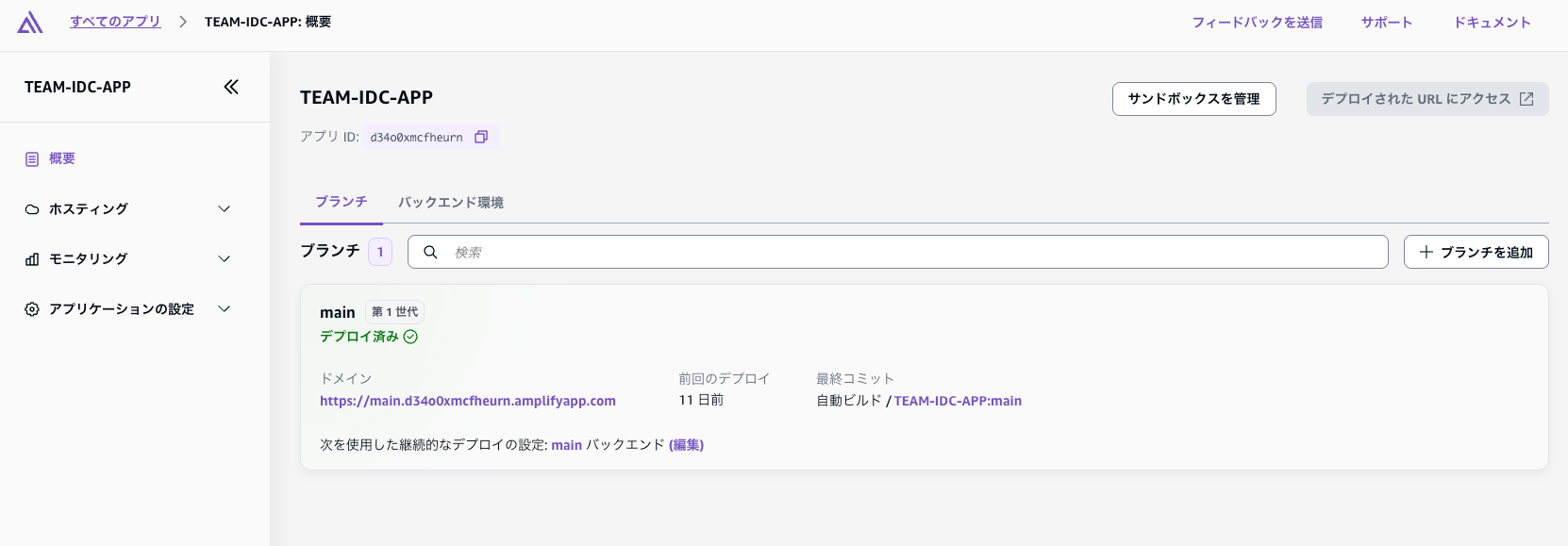1568x546 pixels.
Task: Open 概要 in the sidebar
Action: coord(62,158)
